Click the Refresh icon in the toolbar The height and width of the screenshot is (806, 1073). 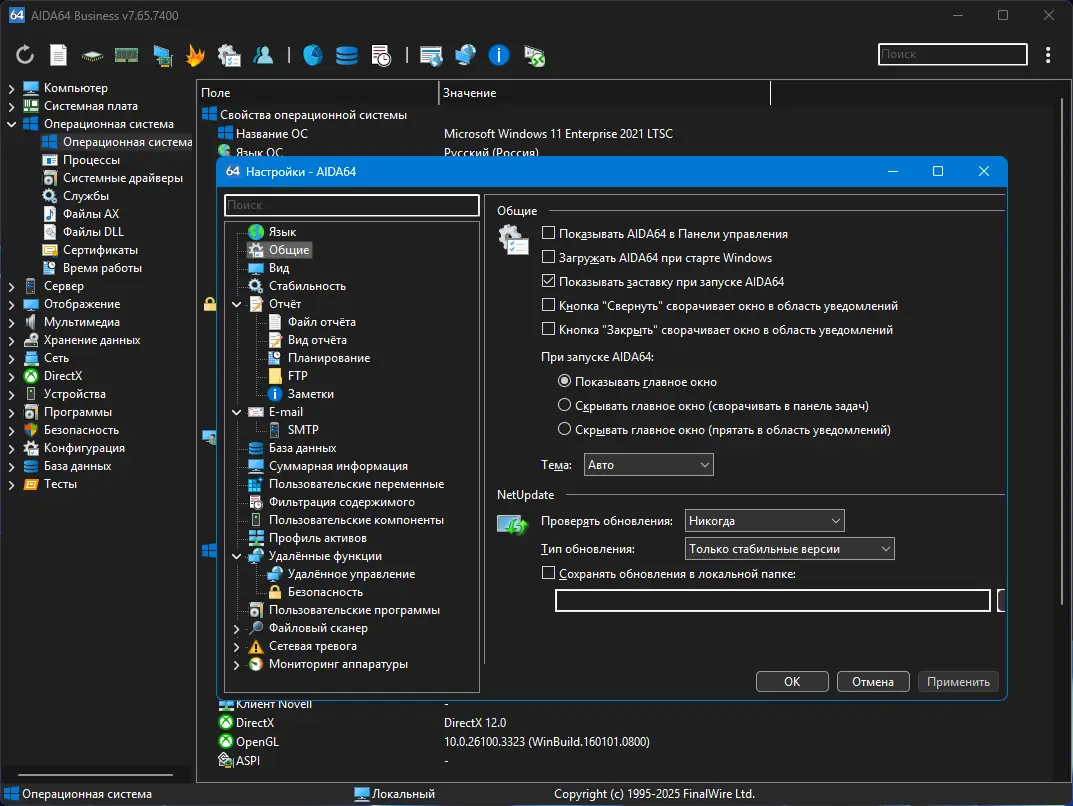(x=25, y=55)
